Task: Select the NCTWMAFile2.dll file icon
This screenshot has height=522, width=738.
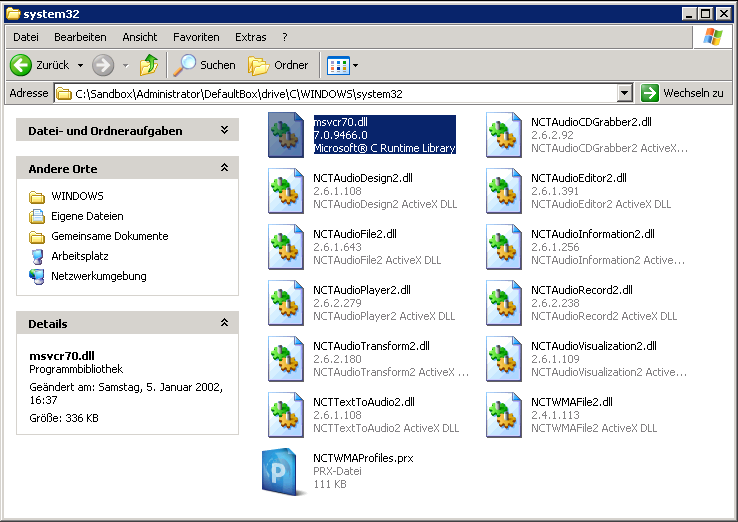Action: pos(504,415)
